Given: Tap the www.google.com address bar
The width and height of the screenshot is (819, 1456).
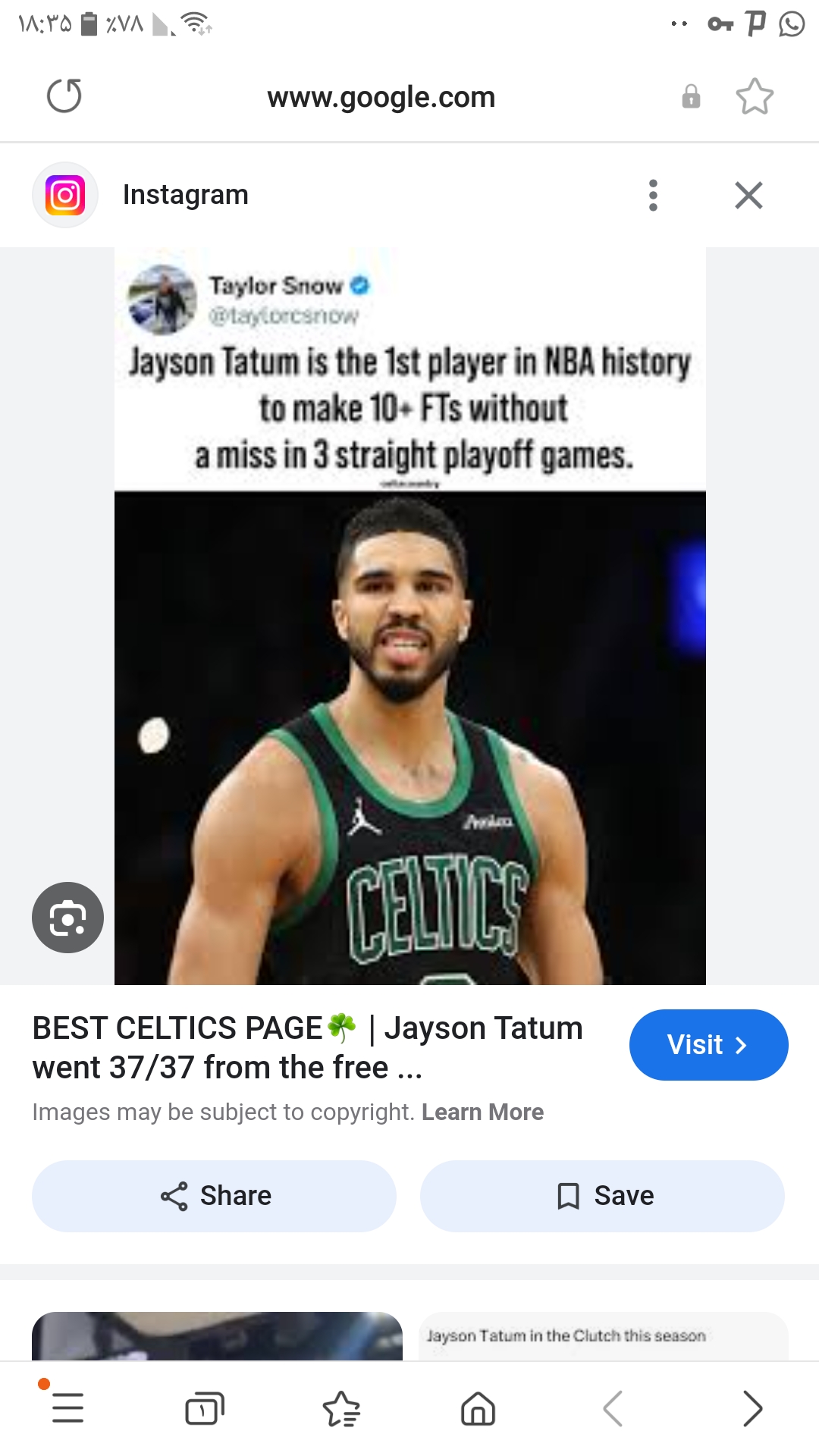Looking at the screenshot, I should [381, 97].
